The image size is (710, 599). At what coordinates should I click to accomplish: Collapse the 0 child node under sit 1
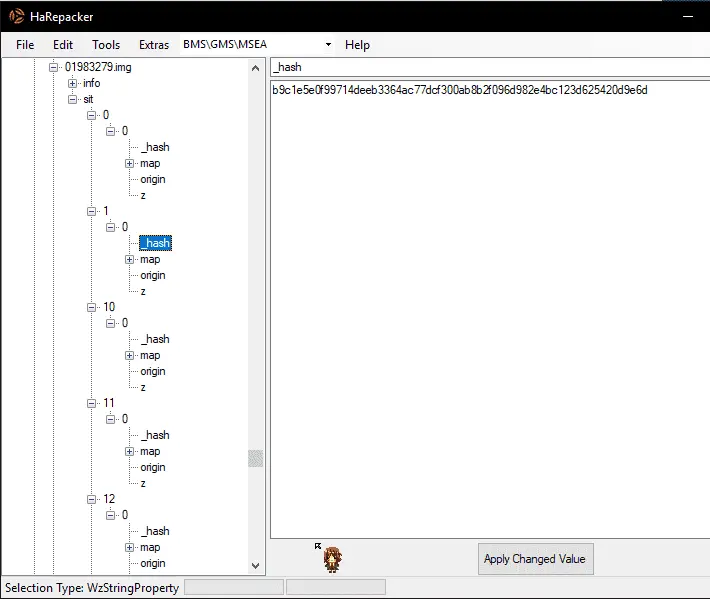coord(110,227)
